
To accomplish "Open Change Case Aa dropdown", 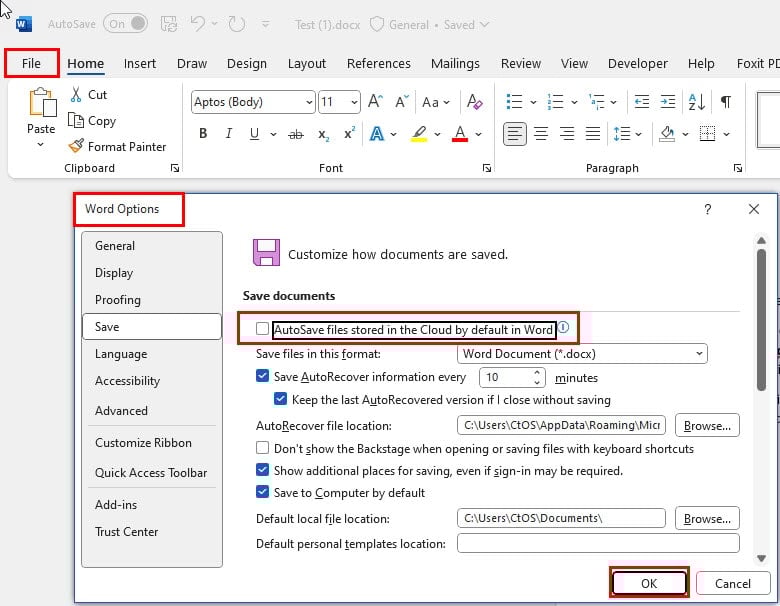I will (436, 102).
